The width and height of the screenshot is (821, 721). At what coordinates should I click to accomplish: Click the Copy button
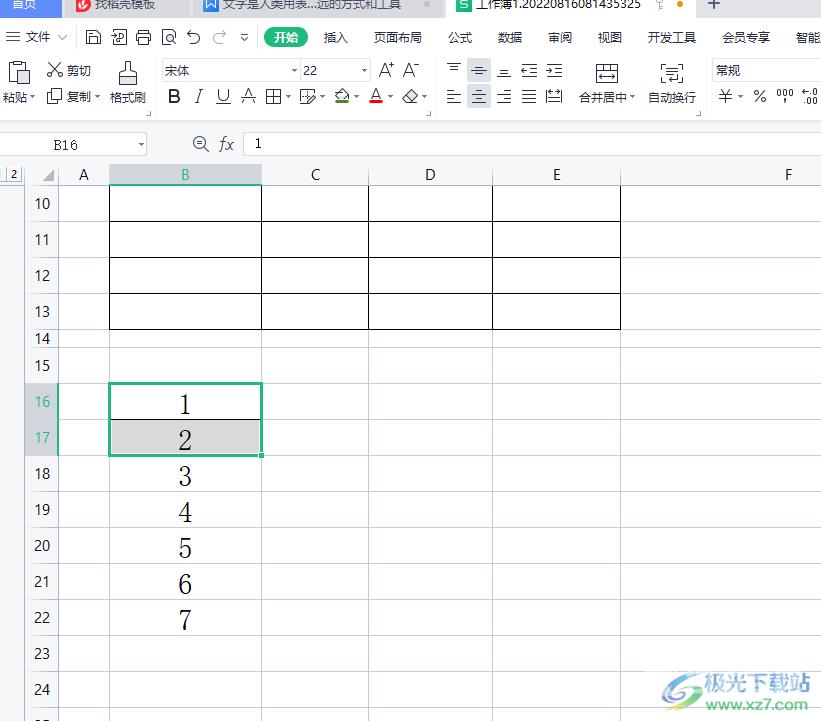69,96
